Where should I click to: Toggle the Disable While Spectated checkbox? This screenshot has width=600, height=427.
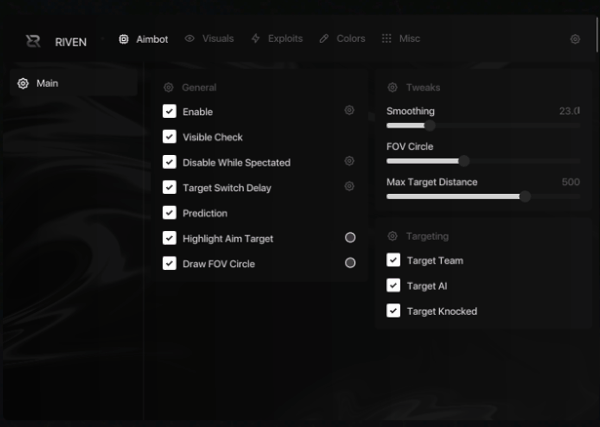tap(170, 162)
